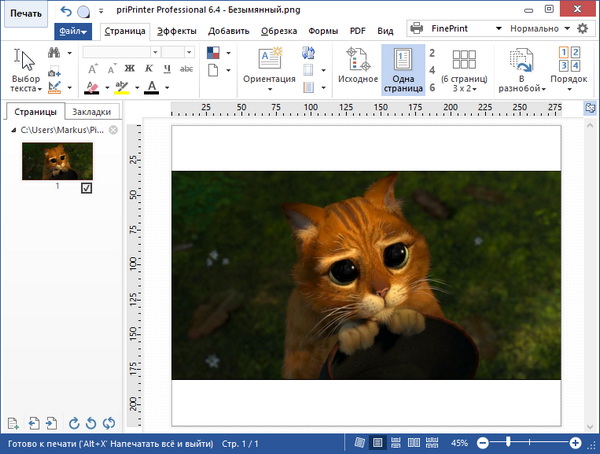Click the text eraser color icon
This screenshot has height=454, width=600.
pos(92,88)
